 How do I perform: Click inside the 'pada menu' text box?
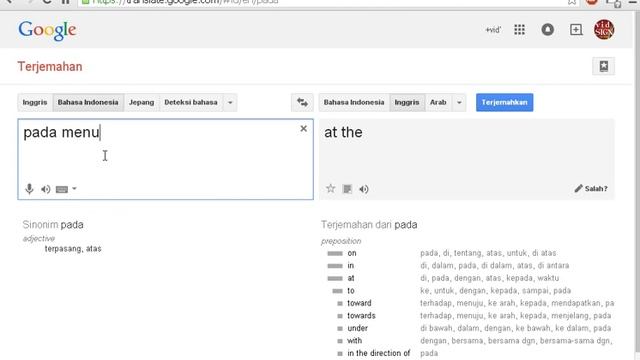[165, 155]
